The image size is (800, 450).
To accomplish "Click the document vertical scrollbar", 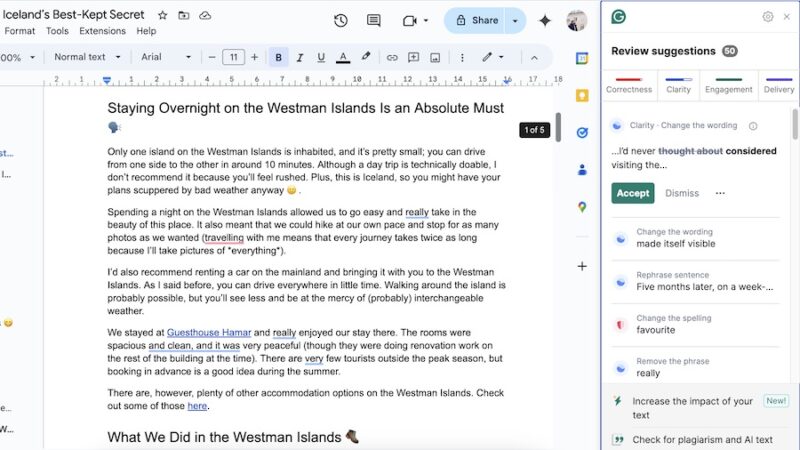I will pos(558,127).
